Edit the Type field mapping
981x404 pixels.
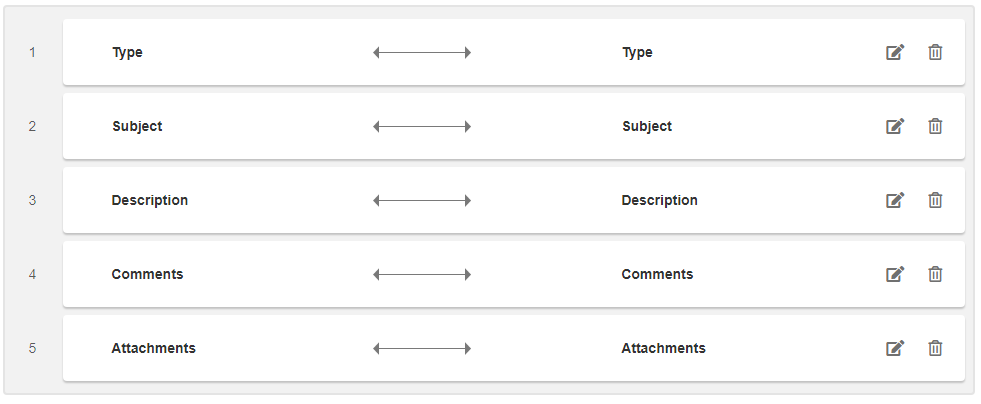[895, 52]
